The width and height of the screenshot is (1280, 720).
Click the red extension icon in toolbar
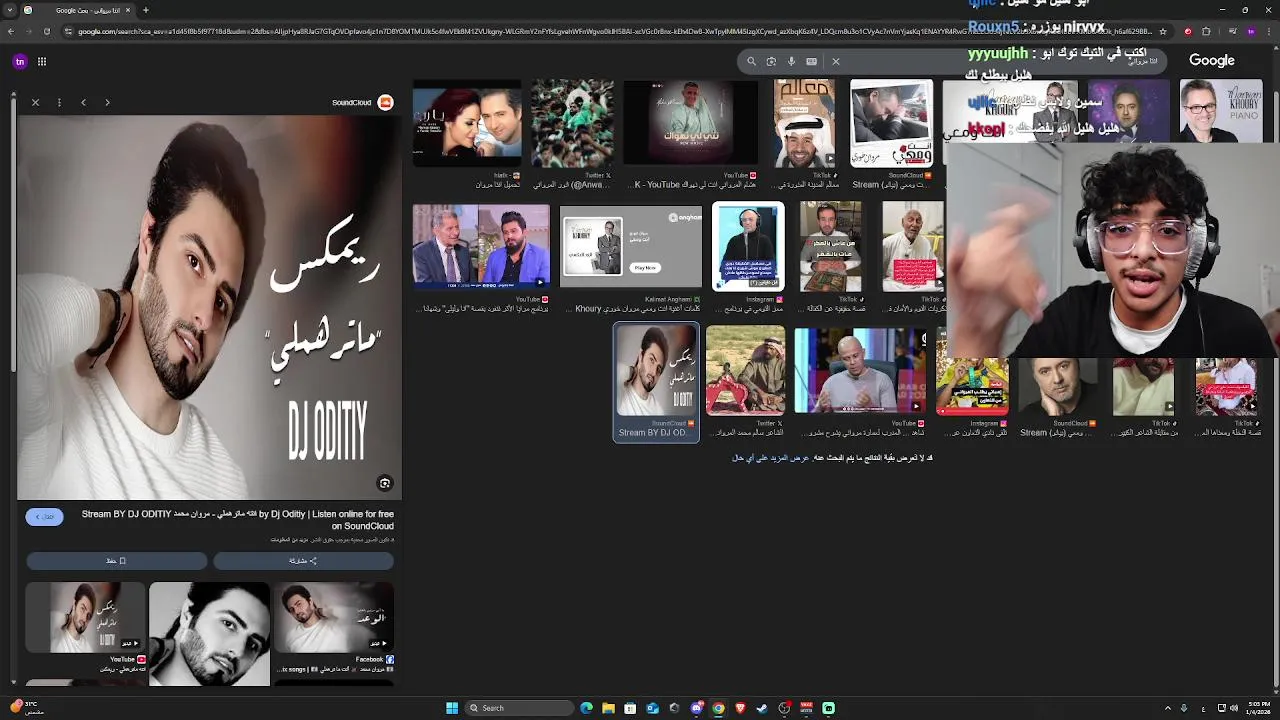(1188, 31)
